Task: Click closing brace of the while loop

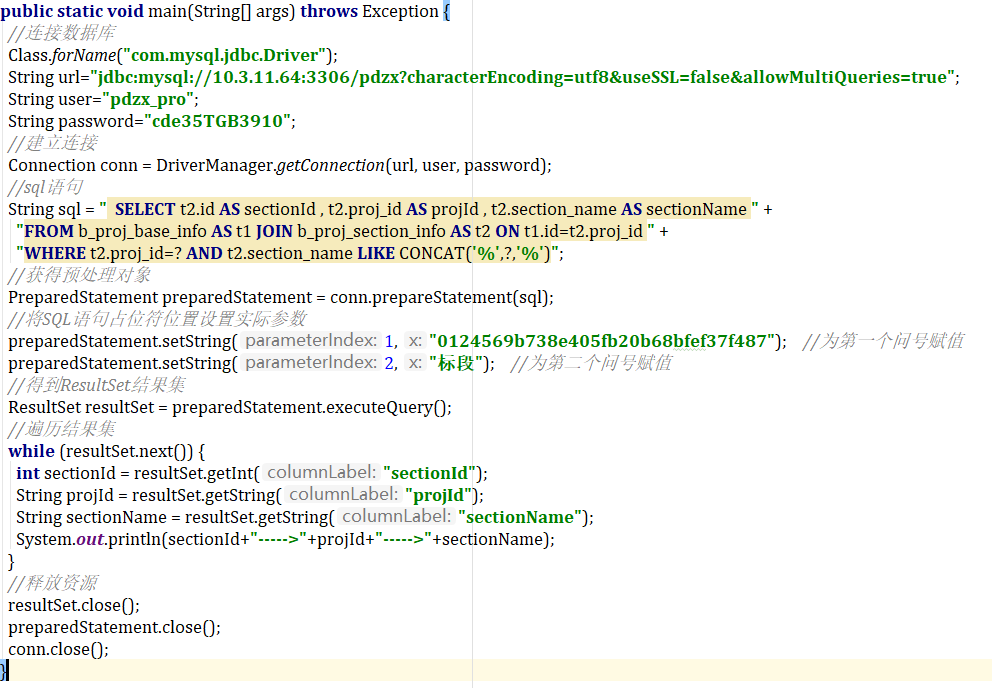Action: 11,561
